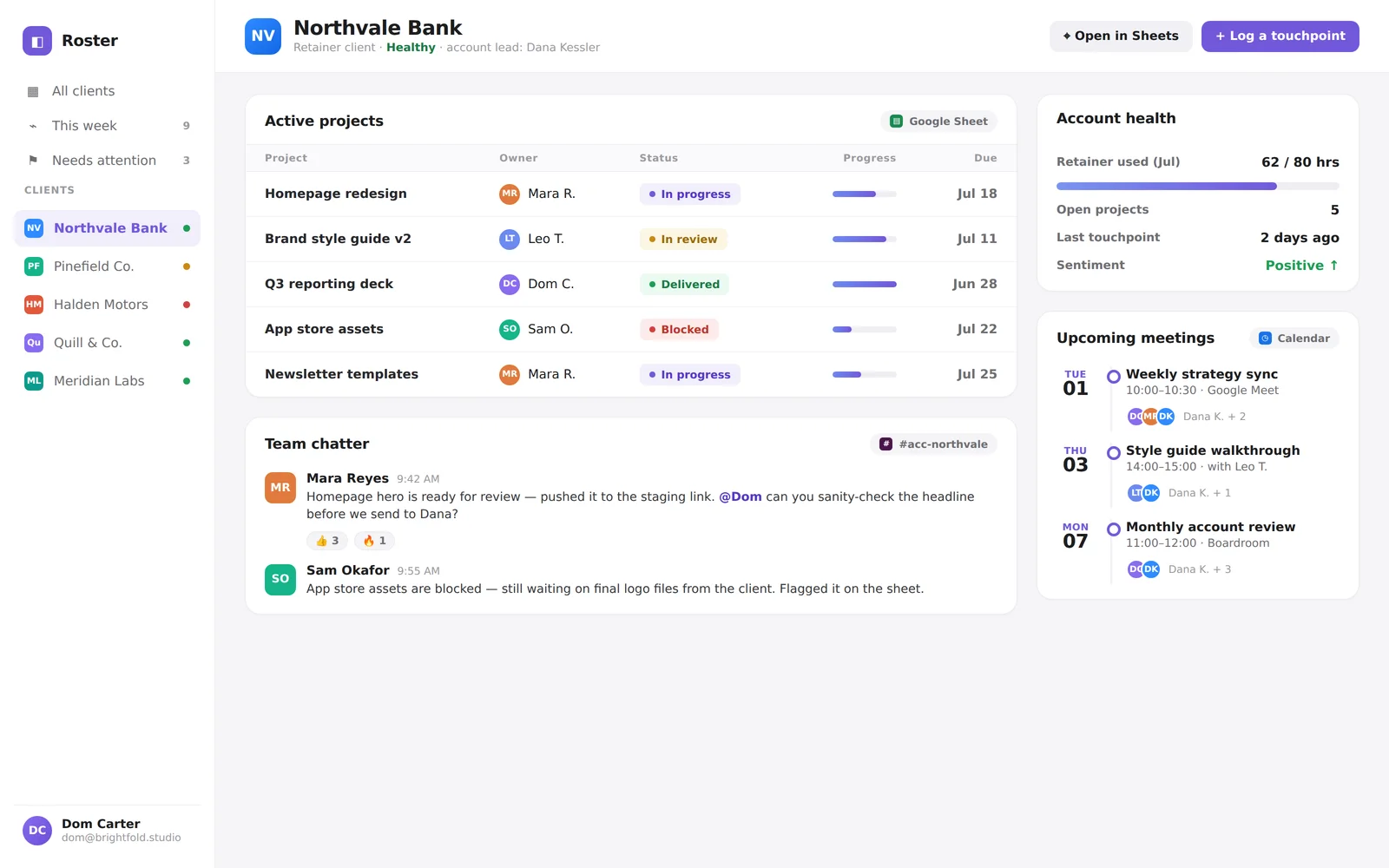The height and width of the screenshot is (868, 1389).
Task: Click @Dom mention in Mara's message
Action: coord(741,496)
